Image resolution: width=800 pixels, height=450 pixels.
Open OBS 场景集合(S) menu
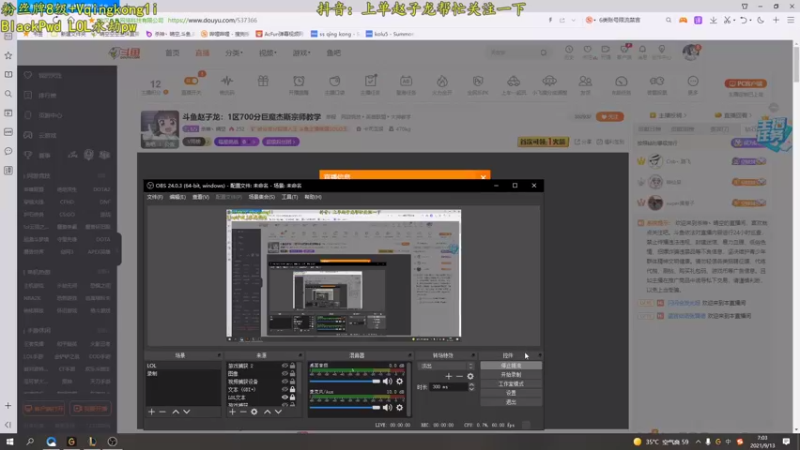pyautogui.click(x=261, y=197)
